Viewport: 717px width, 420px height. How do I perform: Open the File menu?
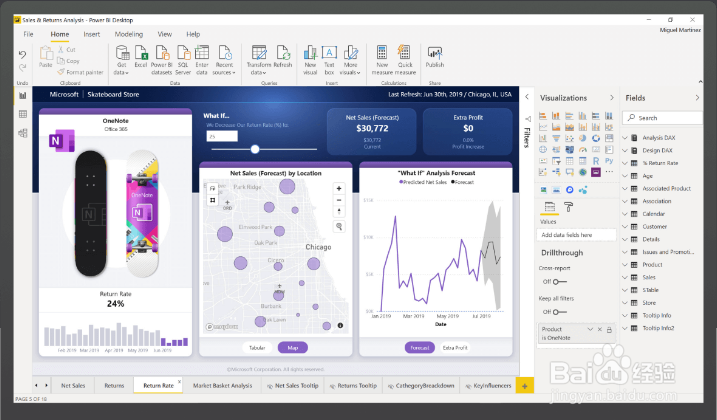click(x=28, y=34)
